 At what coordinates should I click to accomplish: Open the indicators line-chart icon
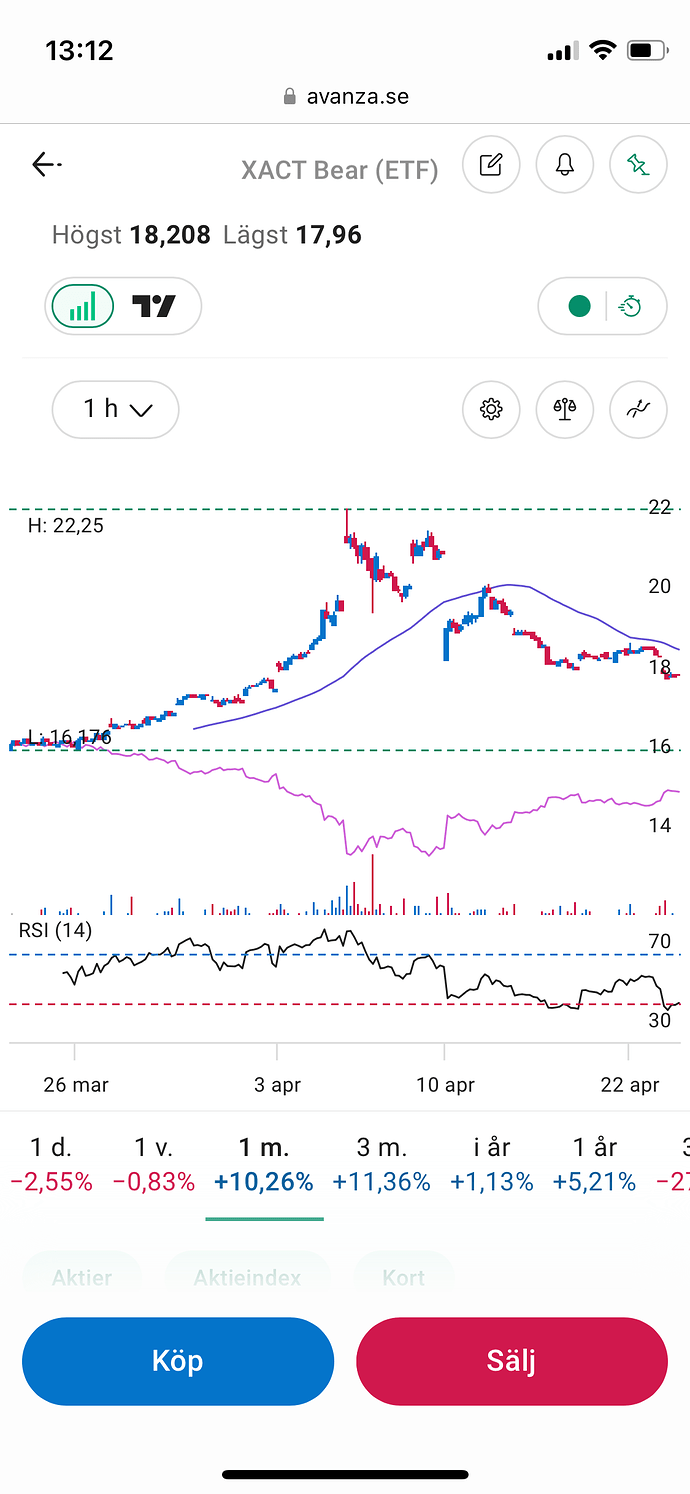[638, 409]
